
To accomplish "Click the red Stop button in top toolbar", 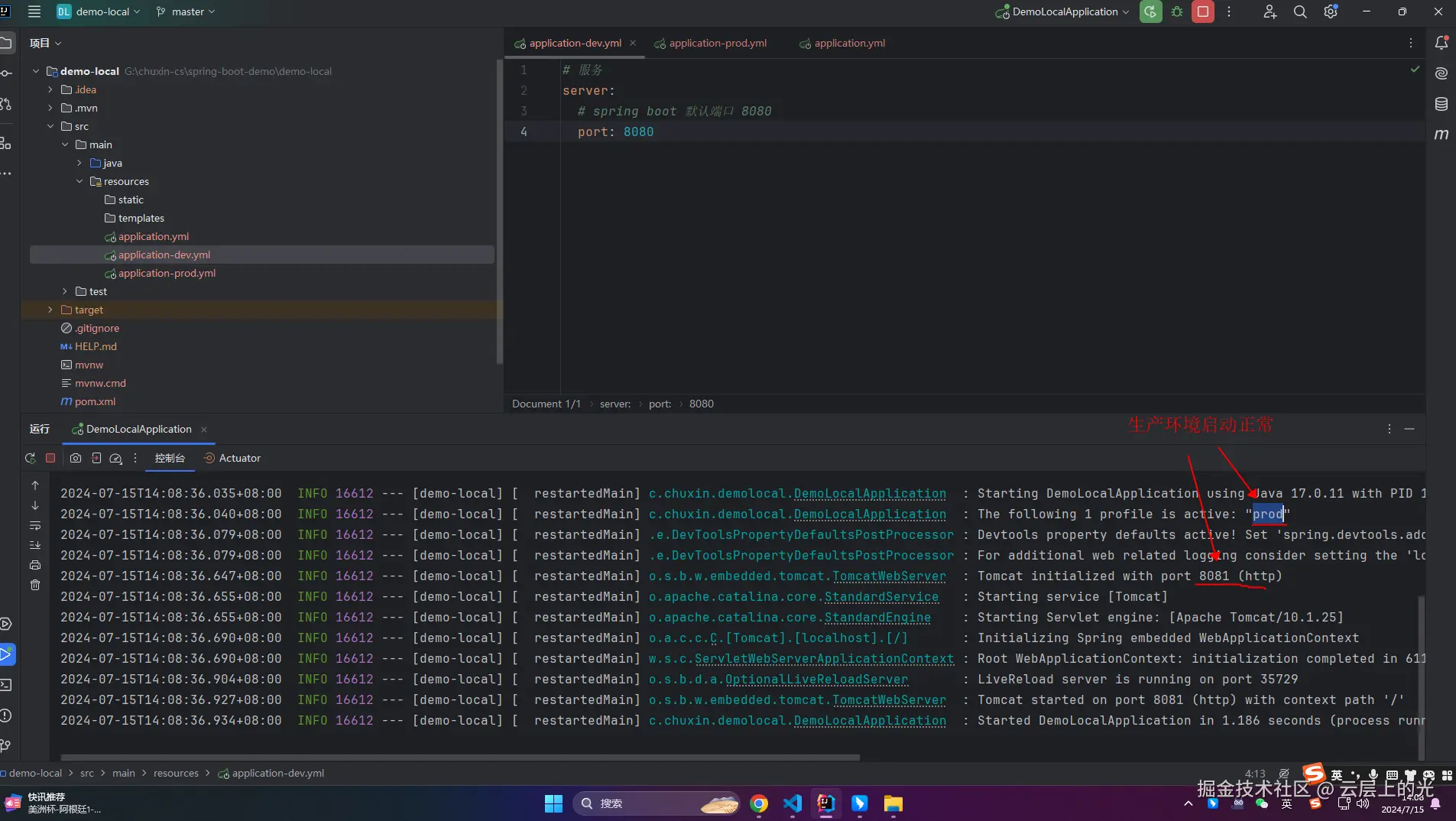I will point(1202,11).
